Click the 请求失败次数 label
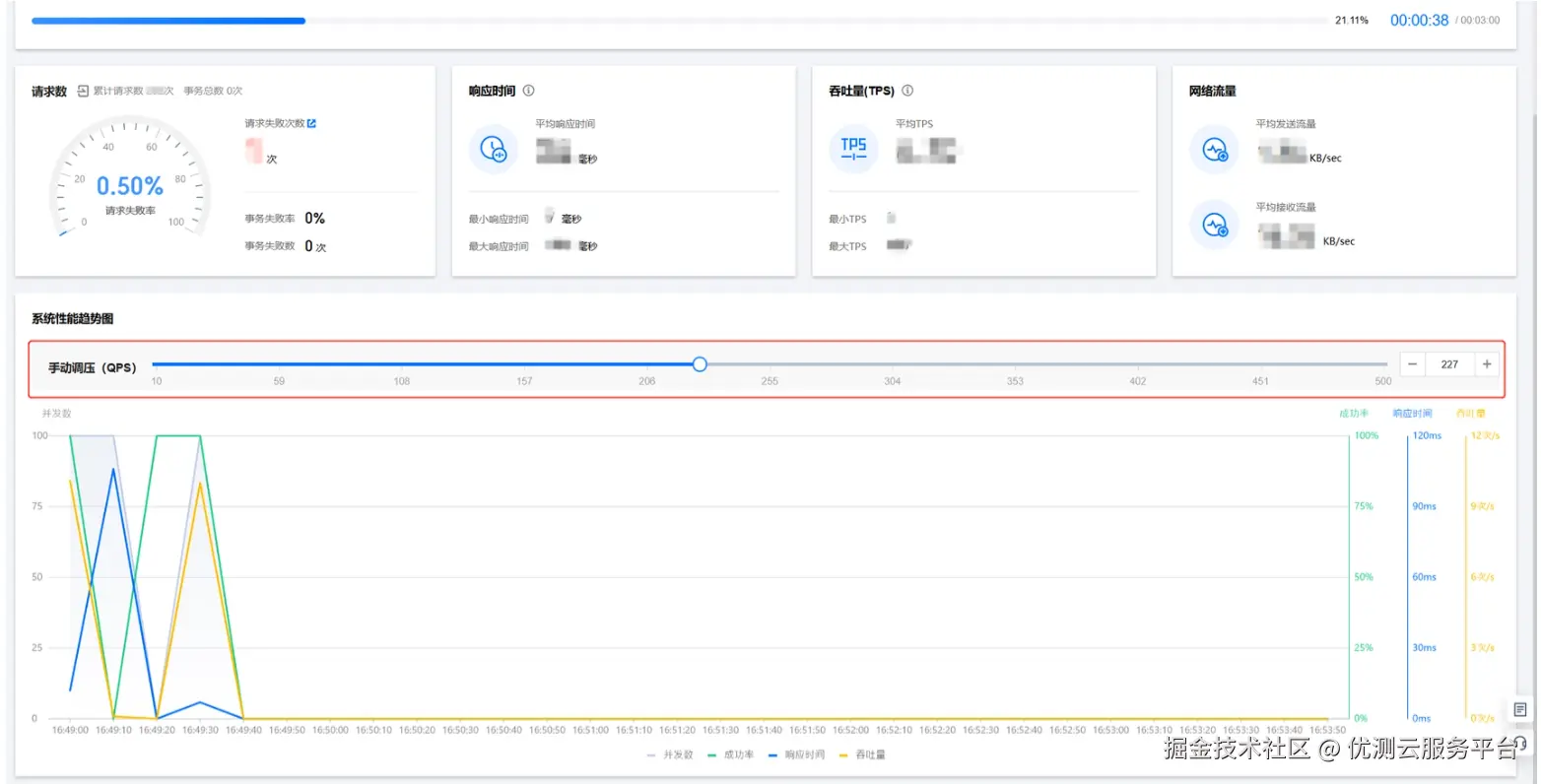 point(275,123)
